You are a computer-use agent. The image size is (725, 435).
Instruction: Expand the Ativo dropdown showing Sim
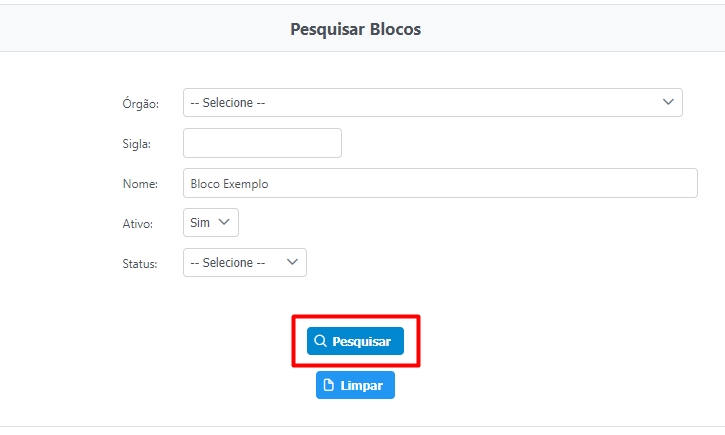click(210, 223)
